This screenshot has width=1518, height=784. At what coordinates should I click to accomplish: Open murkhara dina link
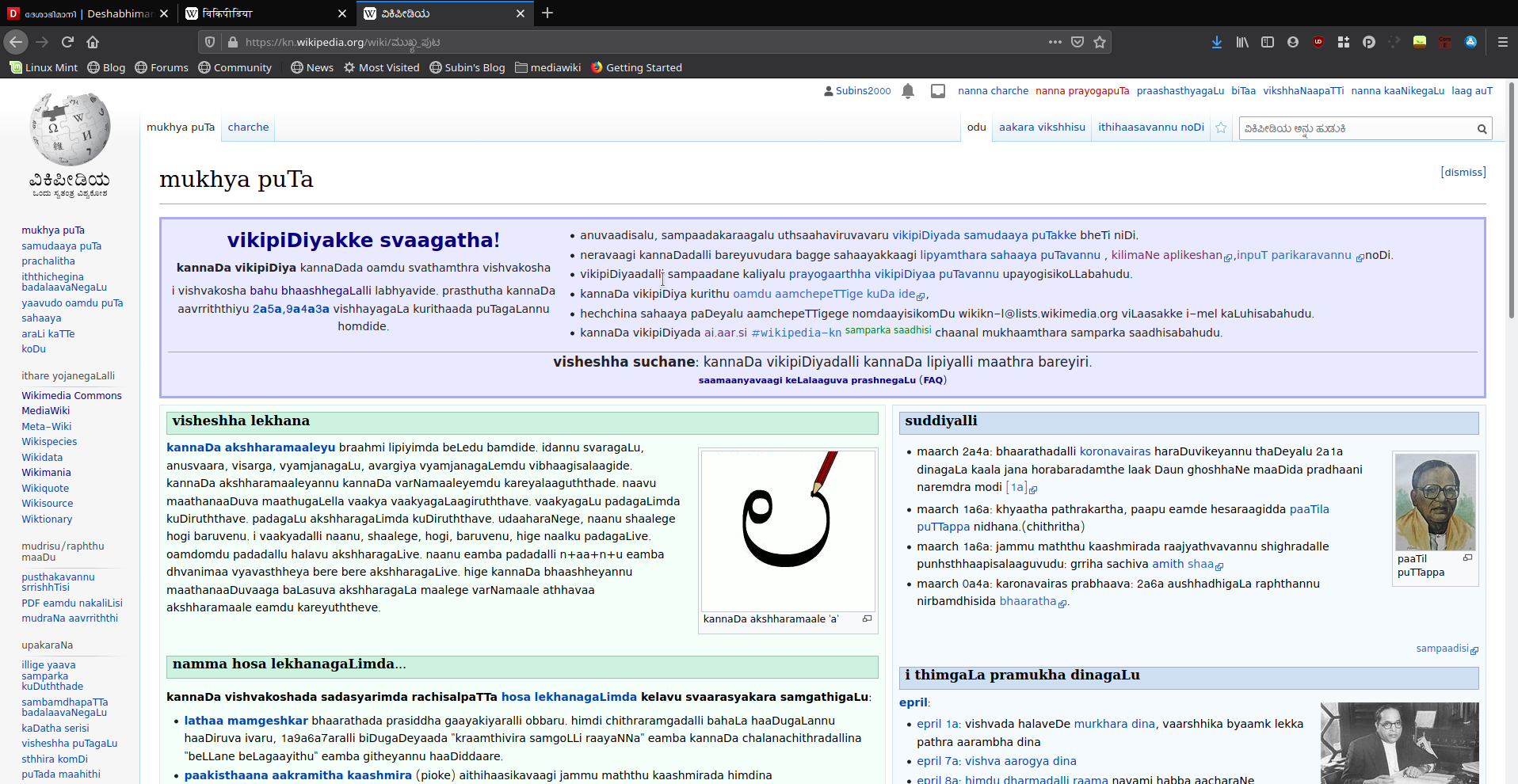1114,724
